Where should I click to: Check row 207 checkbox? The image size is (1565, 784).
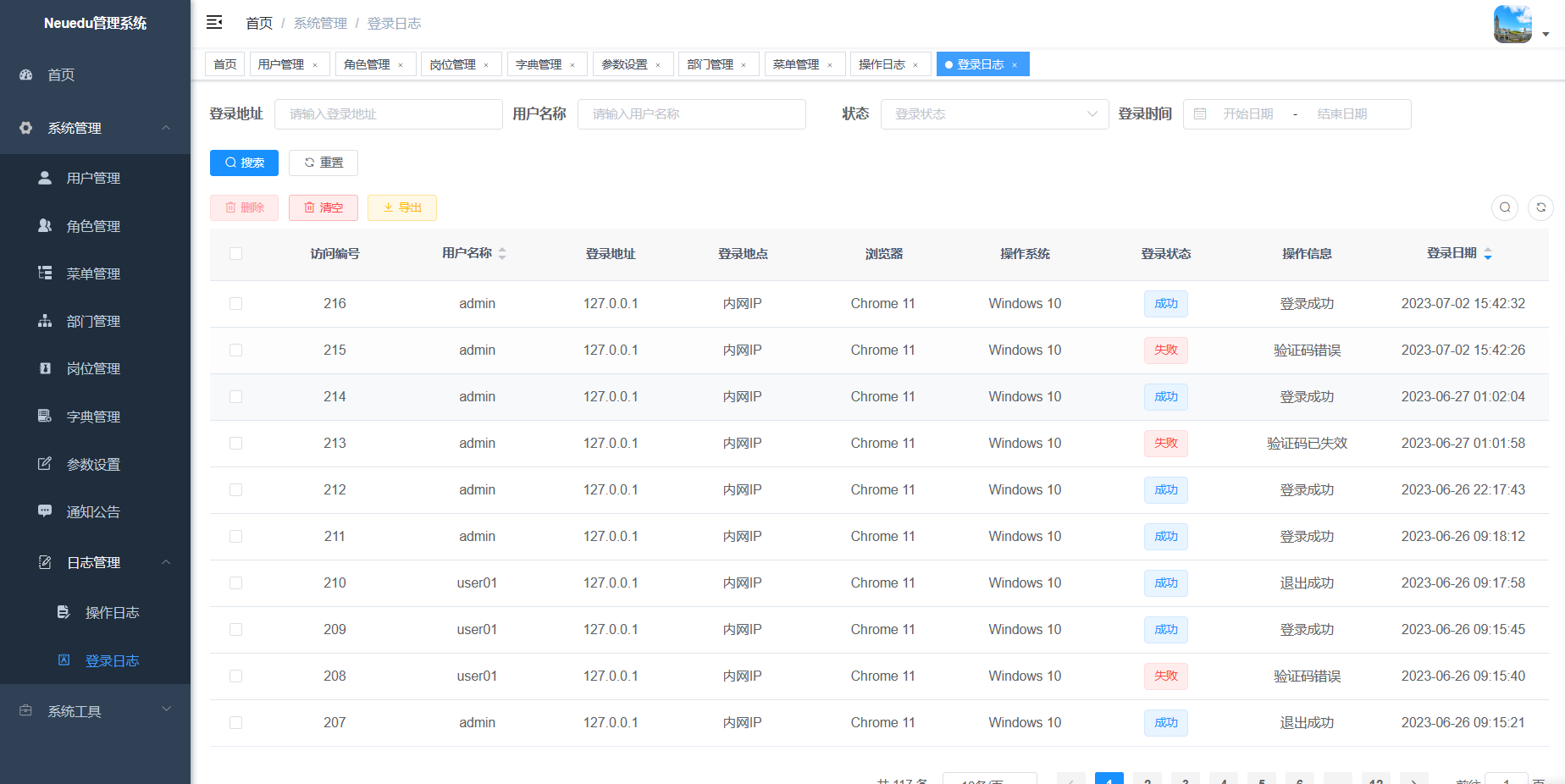(x=235, y=723)
